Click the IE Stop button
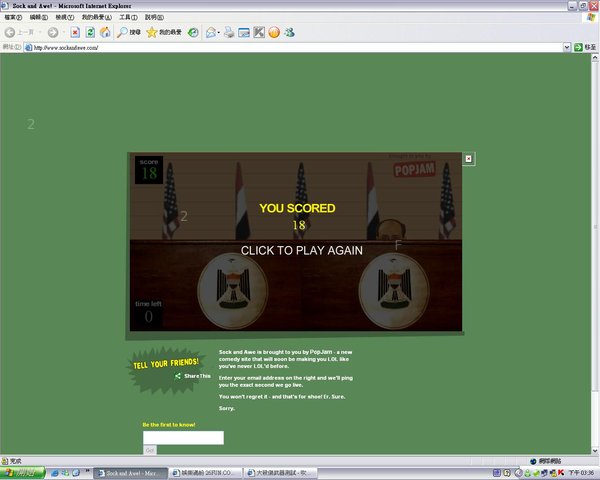 (75, 32)
